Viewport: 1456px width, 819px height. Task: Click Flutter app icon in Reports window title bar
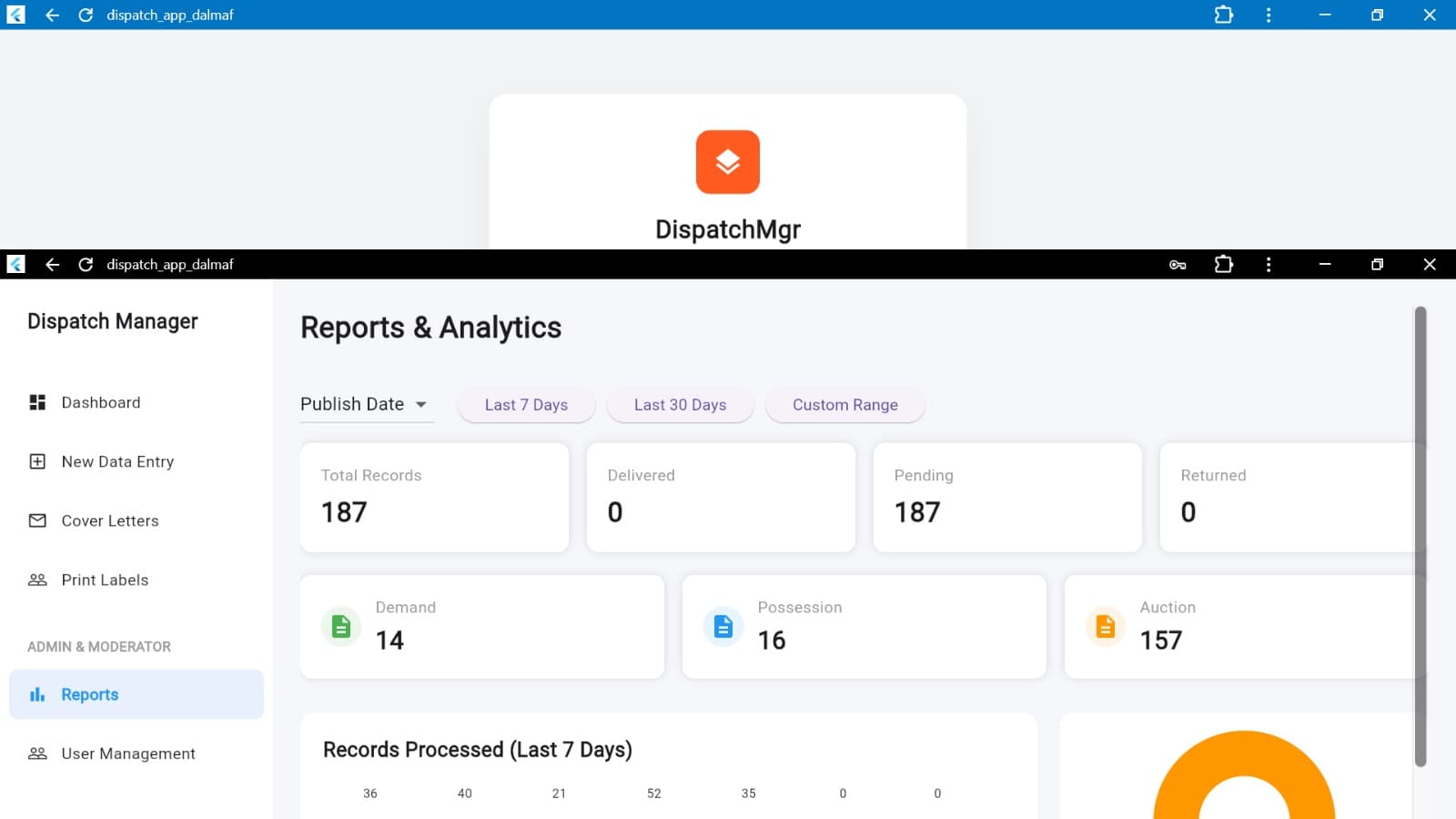click(15, 264)
